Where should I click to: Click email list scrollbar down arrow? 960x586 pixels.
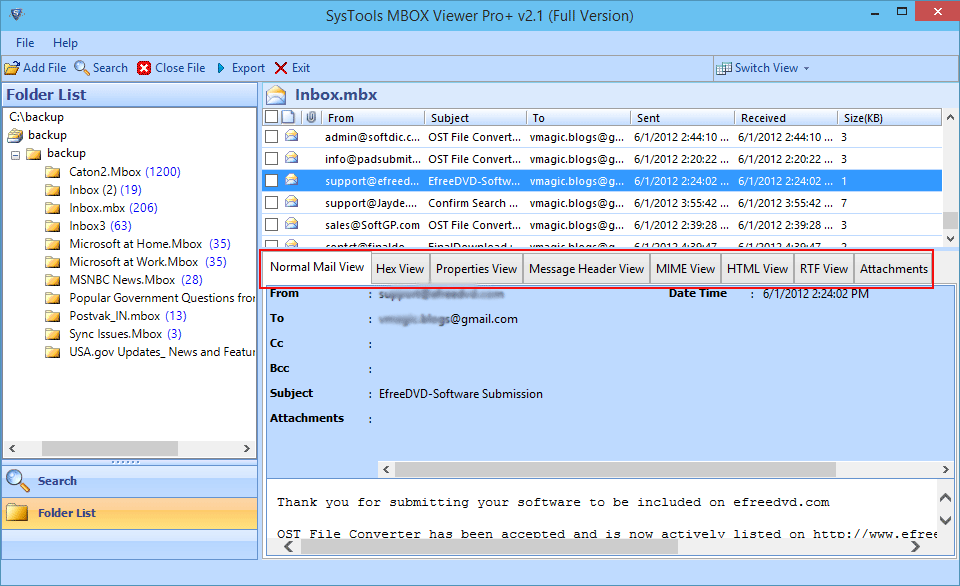click(950, 239)
